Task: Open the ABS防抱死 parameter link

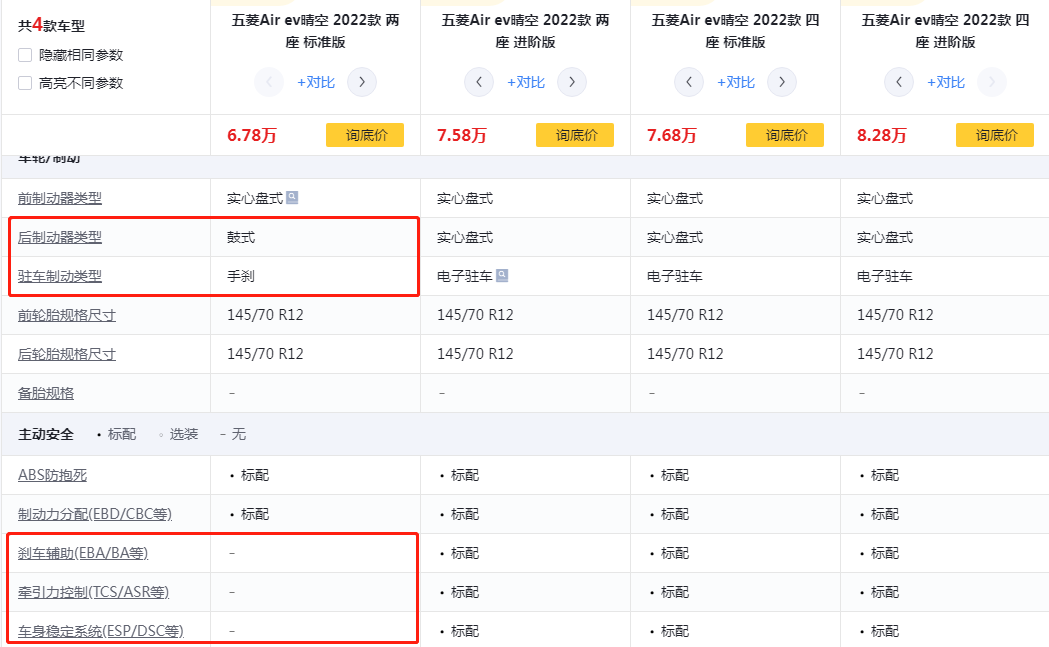Action: [x=52, y=475]
